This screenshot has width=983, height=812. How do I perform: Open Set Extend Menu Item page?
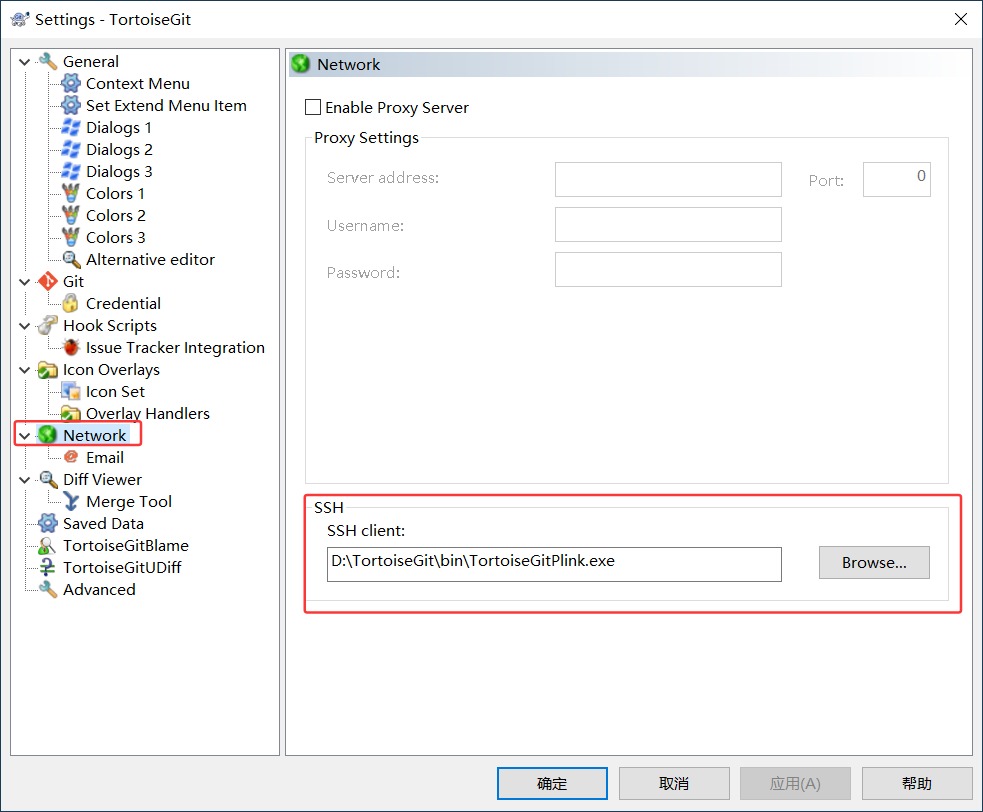tap(166, 105)
